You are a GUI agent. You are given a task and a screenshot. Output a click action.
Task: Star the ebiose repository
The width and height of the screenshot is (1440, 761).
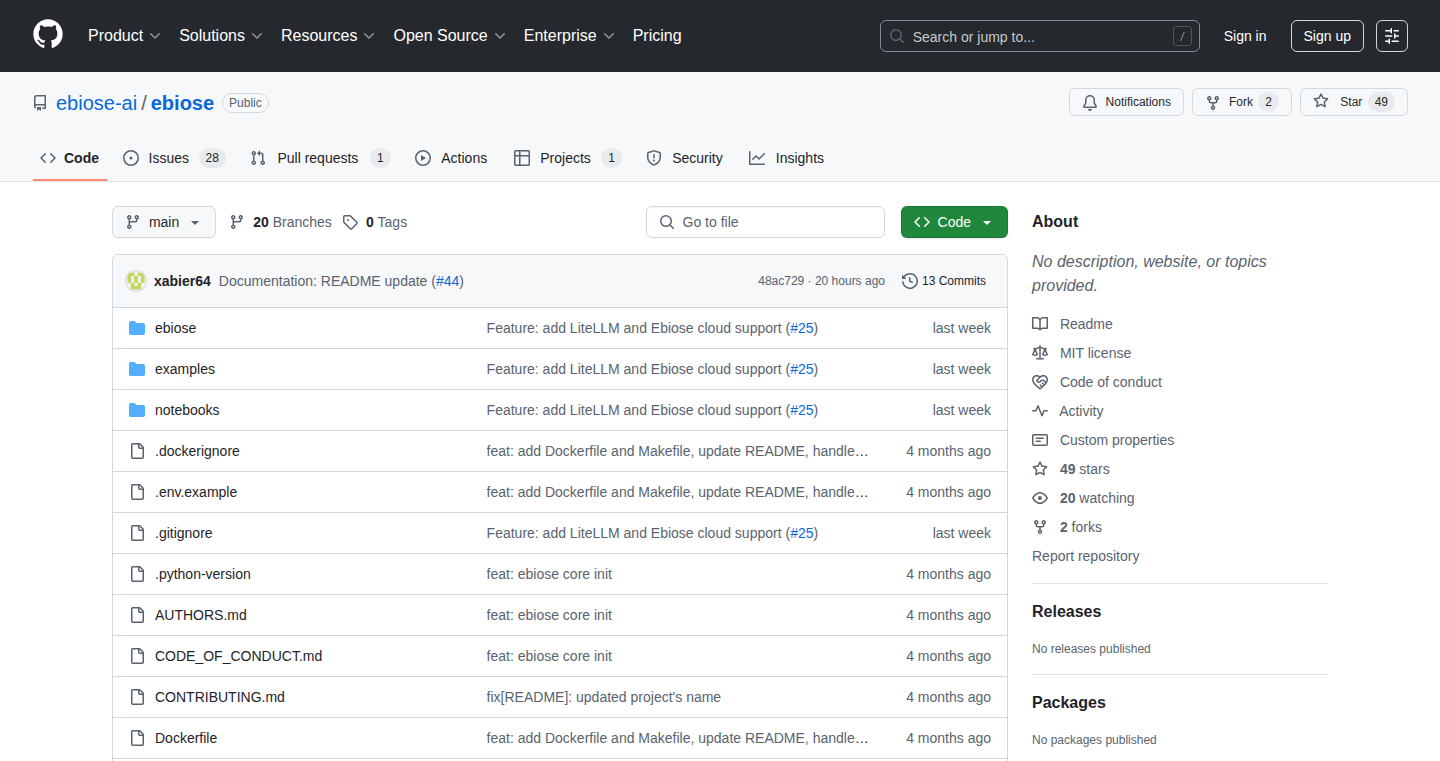pos(1354,102)
